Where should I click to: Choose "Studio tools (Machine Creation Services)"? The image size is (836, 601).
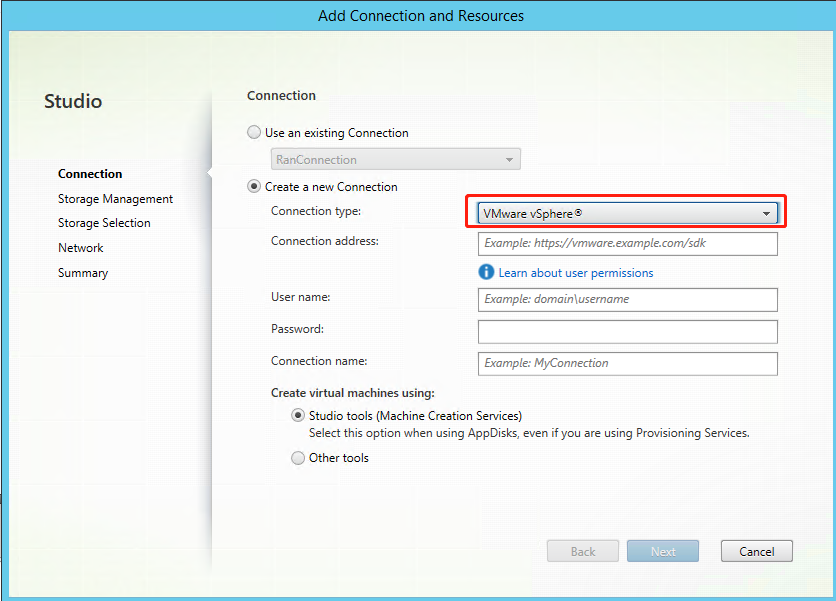click(298, 415)
